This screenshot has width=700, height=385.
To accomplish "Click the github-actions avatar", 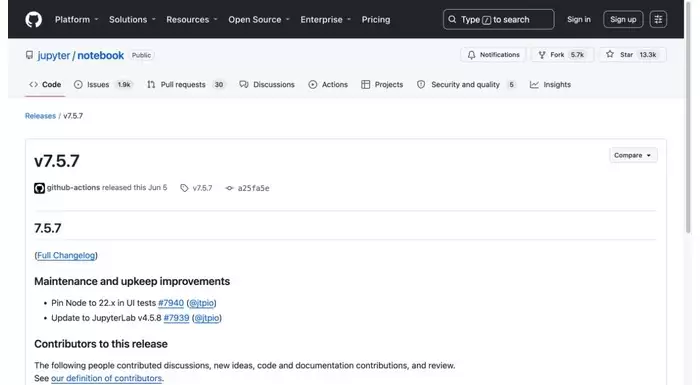I will point(39,188).
